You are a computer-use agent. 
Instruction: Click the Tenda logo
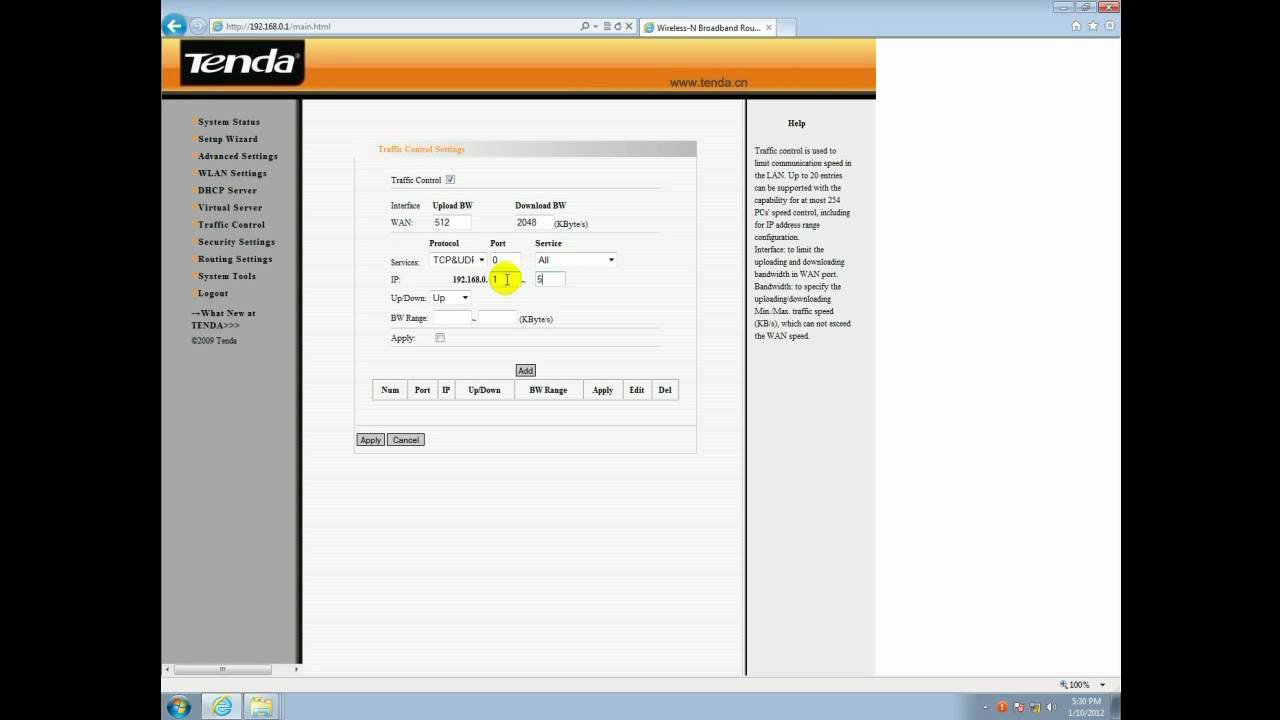241,63
